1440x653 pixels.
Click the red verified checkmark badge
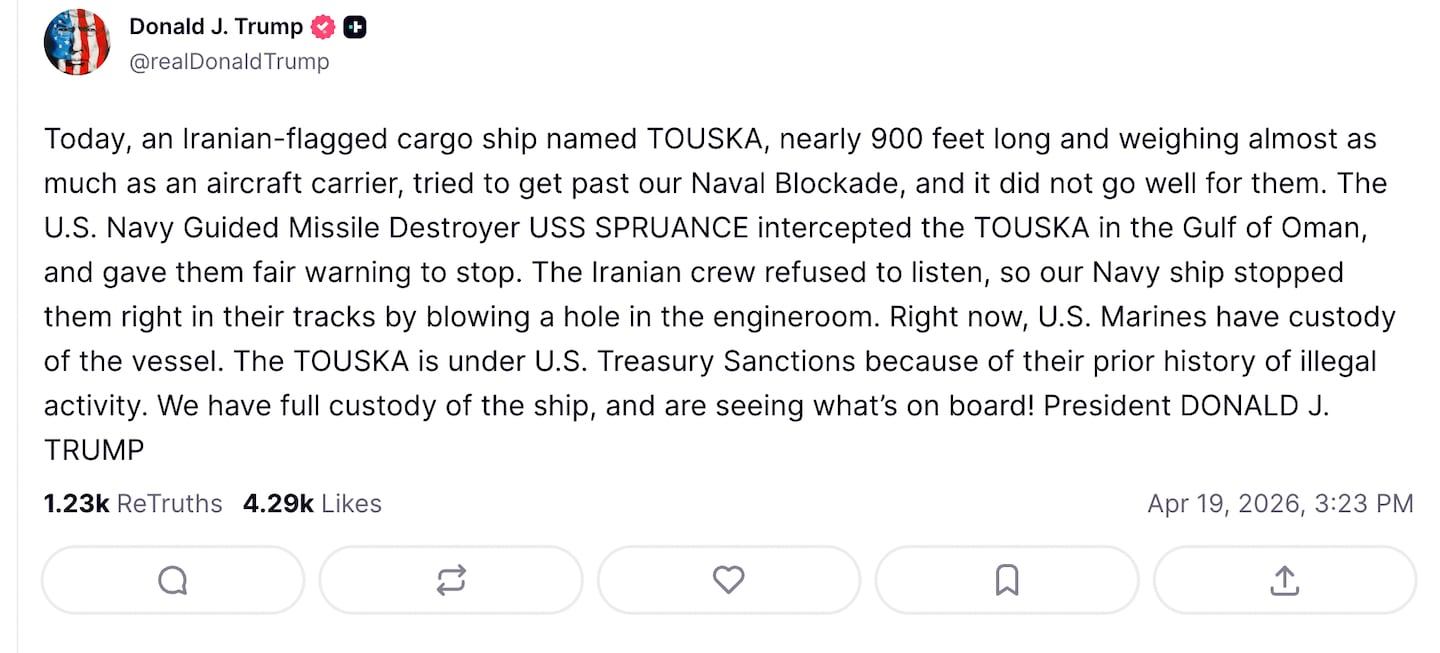(x=322, y=28)
